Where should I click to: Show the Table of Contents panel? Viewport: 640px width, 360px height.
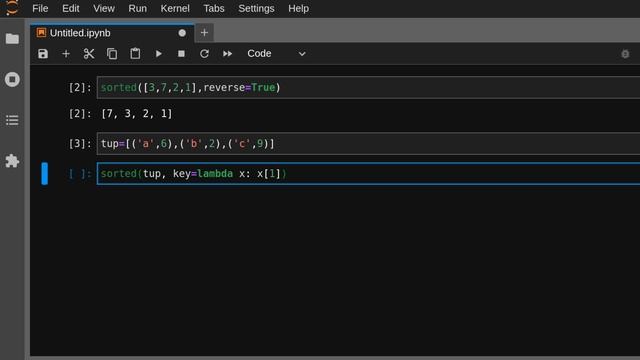(x=12, y=120)
